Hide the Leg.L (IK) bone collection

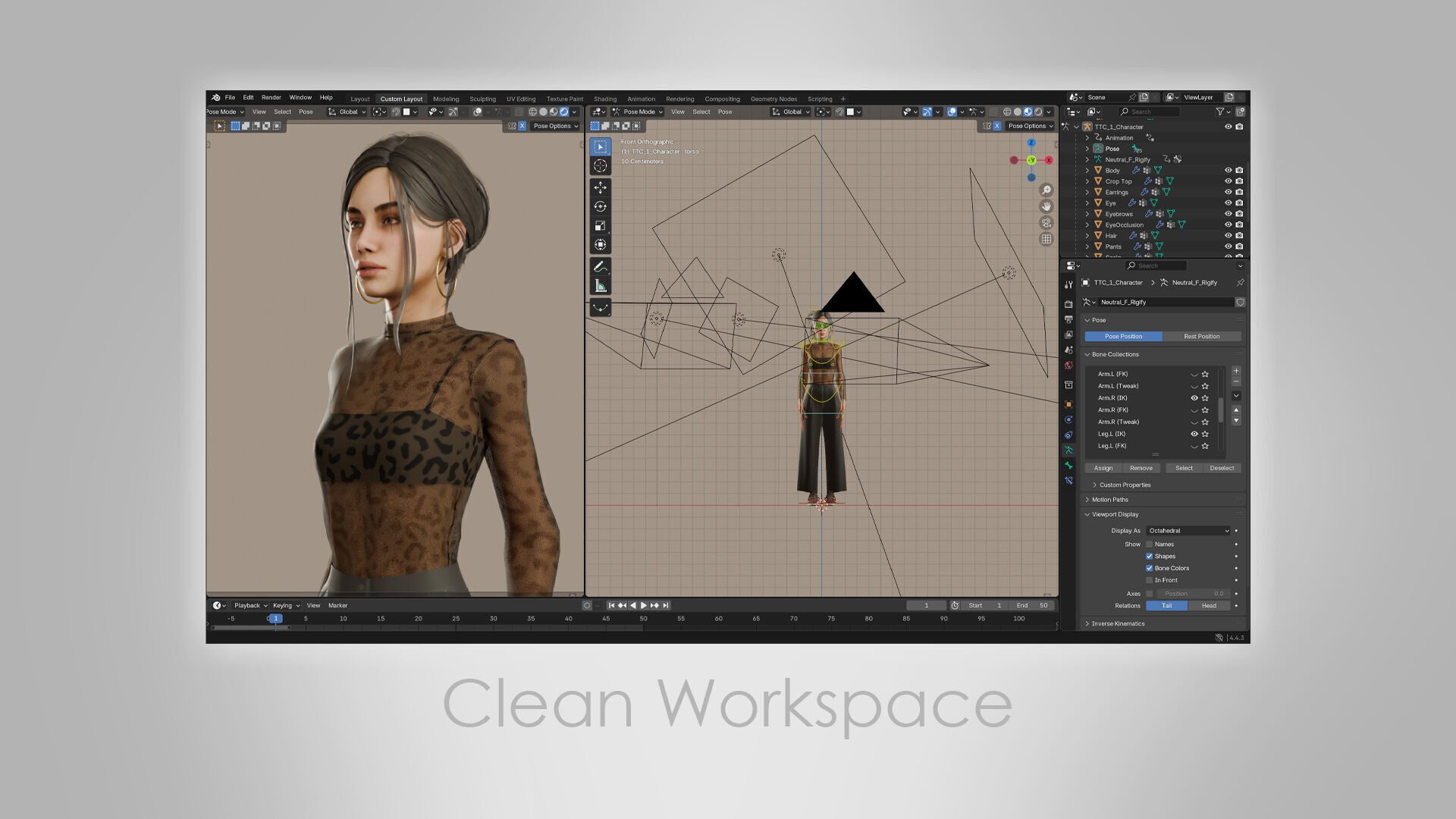pyautogui.click(x=1194, y=435)
